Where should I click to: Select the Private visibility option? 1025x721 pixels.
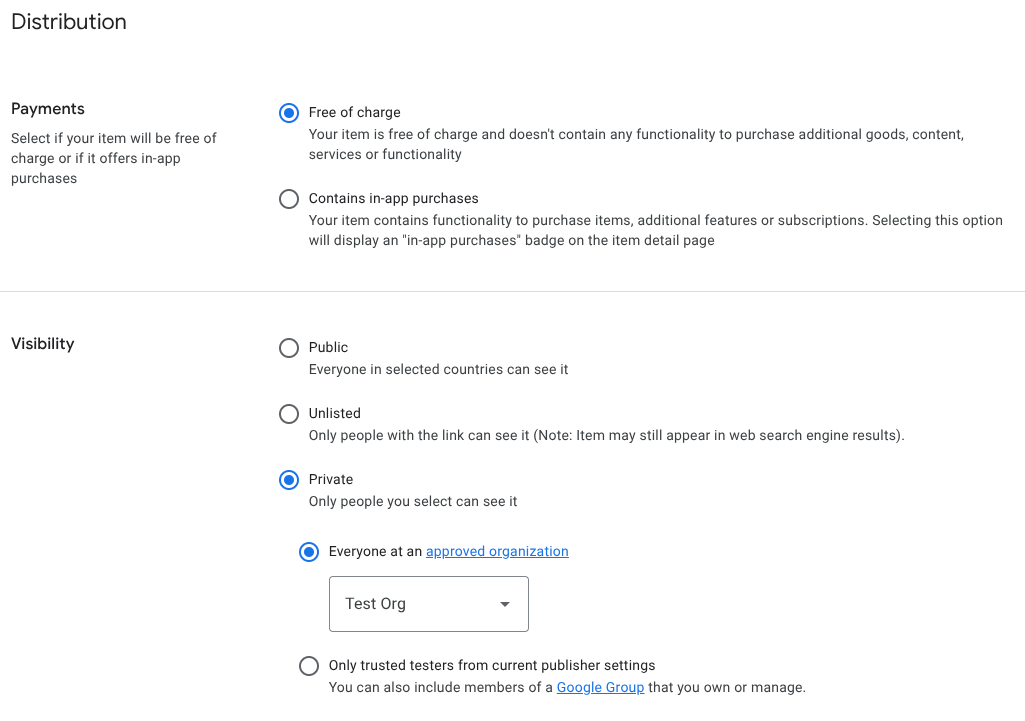[x=288, y=480]
